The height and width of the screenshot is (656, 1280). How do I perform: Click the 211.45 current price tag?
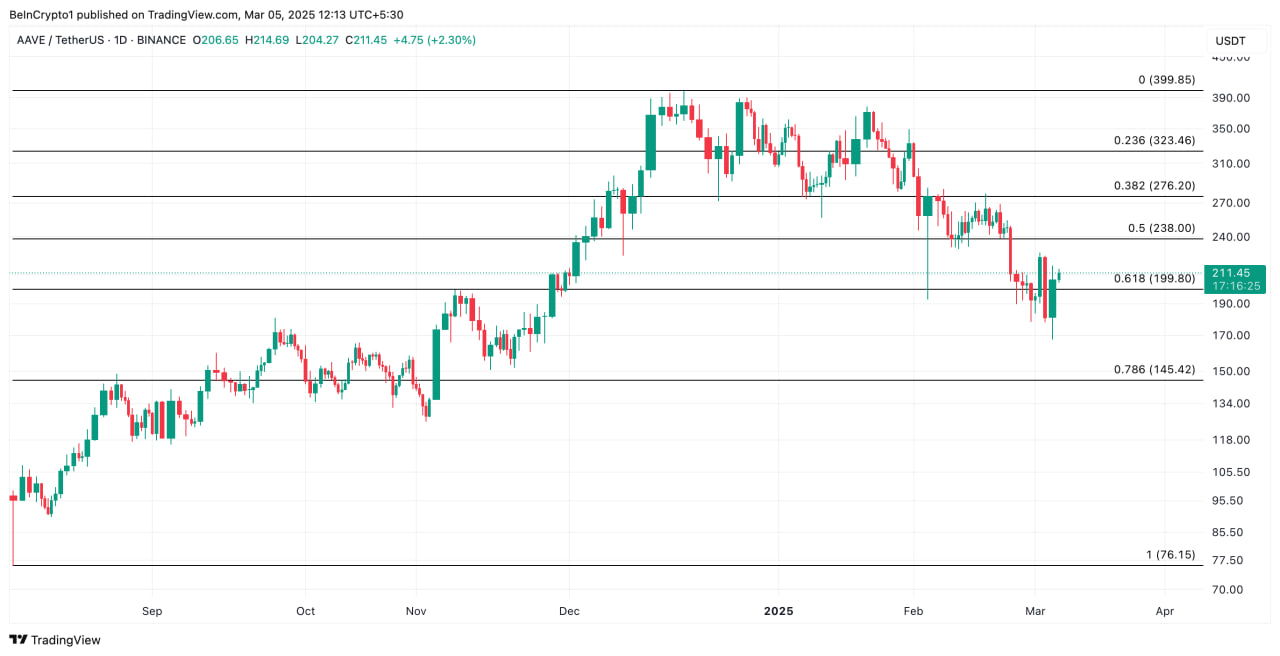pyautogui.click(x=1230, y=273)
